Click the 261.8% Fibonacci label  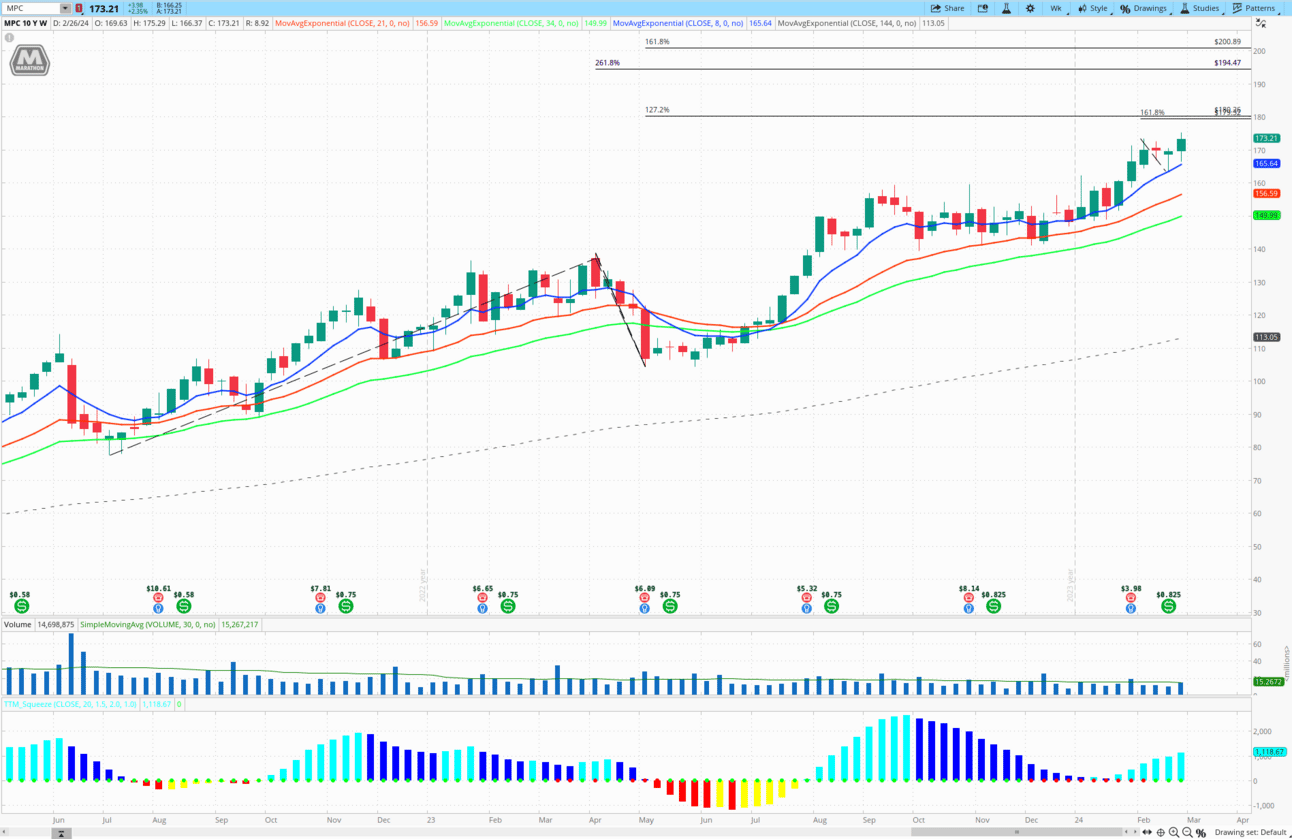point(607,63)
